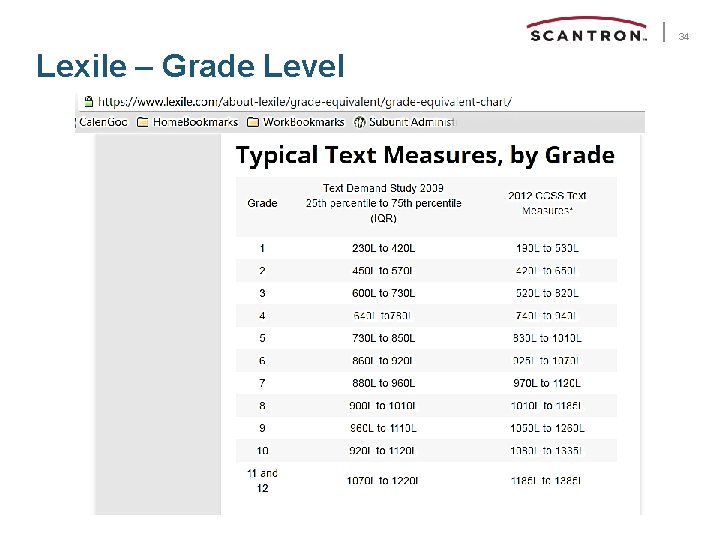Viewport: 720px width, 540px height.
Task: Click the grade 9 row number
Action: pos(262,428)
